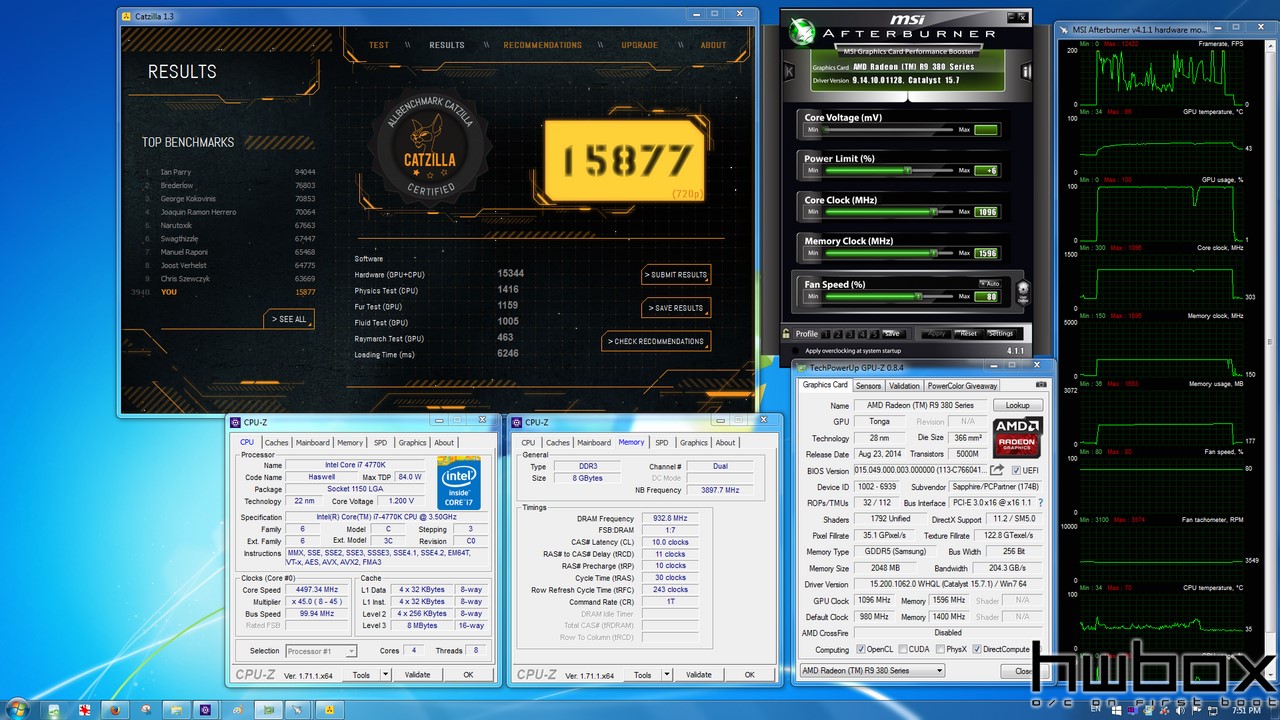Open the CPU-Z purple taskbar icon

tap(205, 709)
